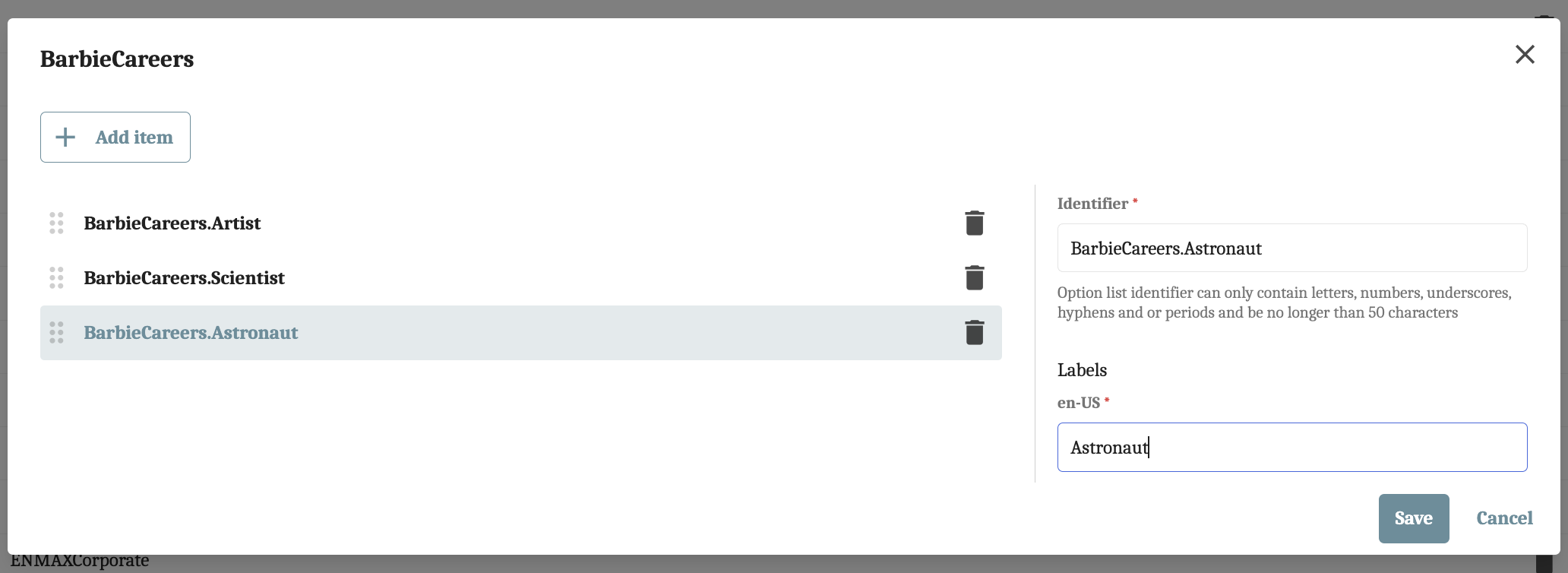Add a new option list item
Image resolution: width=1568 pixels, height=573 pixels.
(x=115, y=137)
